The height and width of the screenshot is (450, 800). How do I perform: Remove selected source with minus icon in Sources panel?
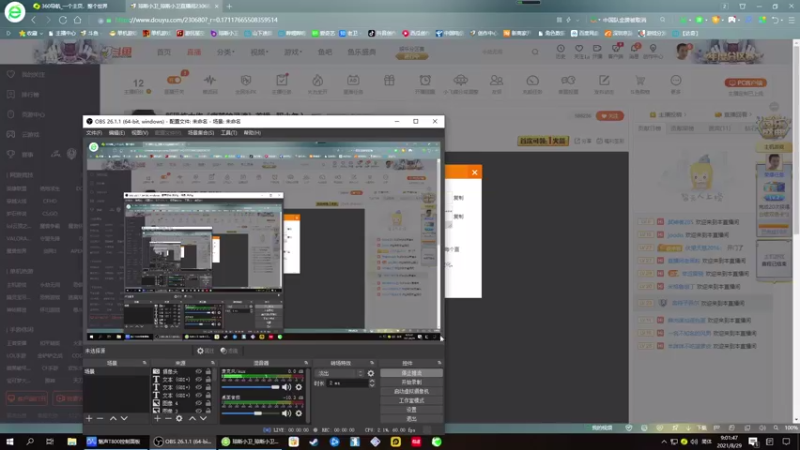coord(168,418)
